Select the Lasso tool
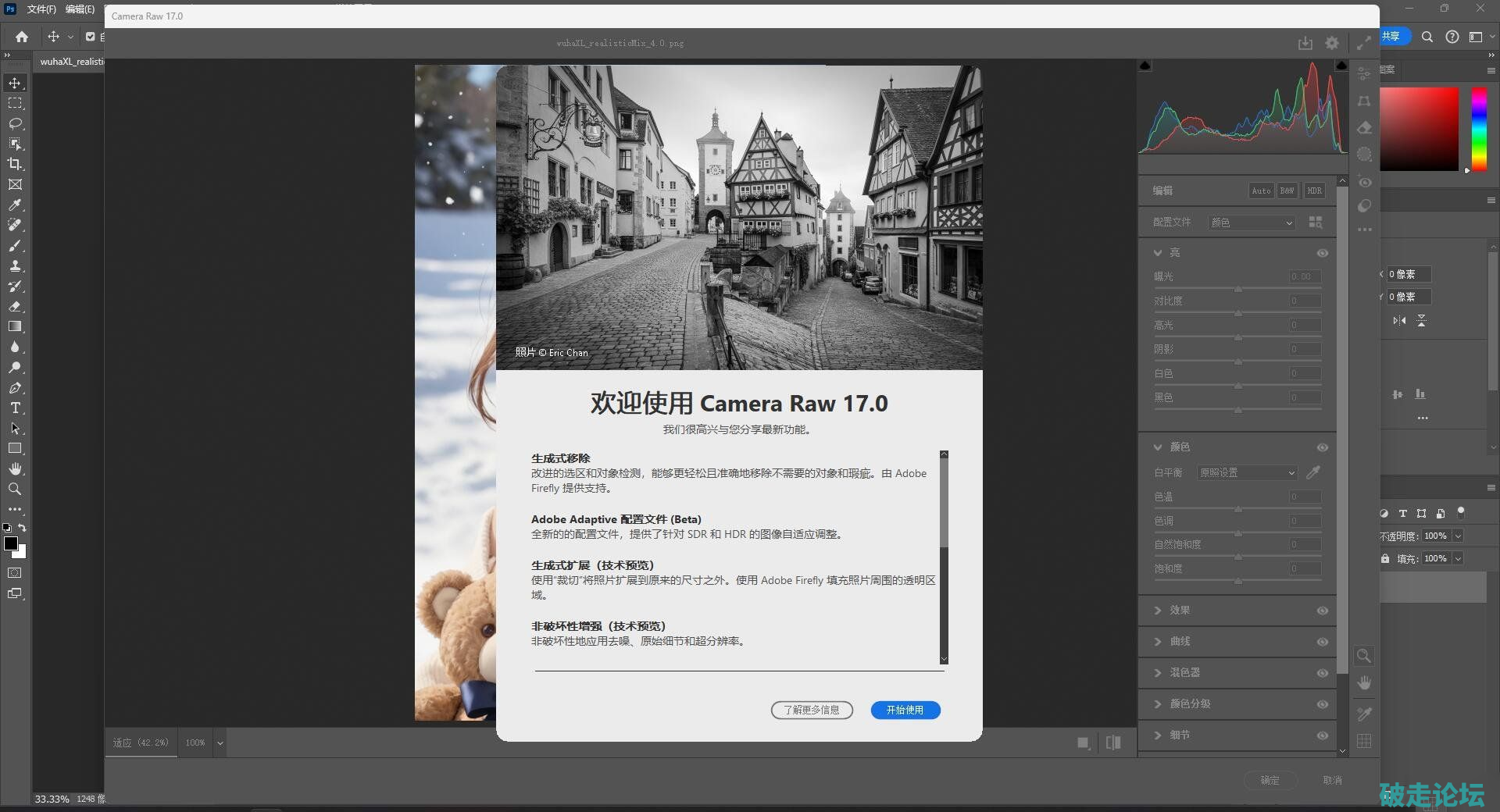The width and height of the screenshot is (1500, 812). tap(15, 123)
